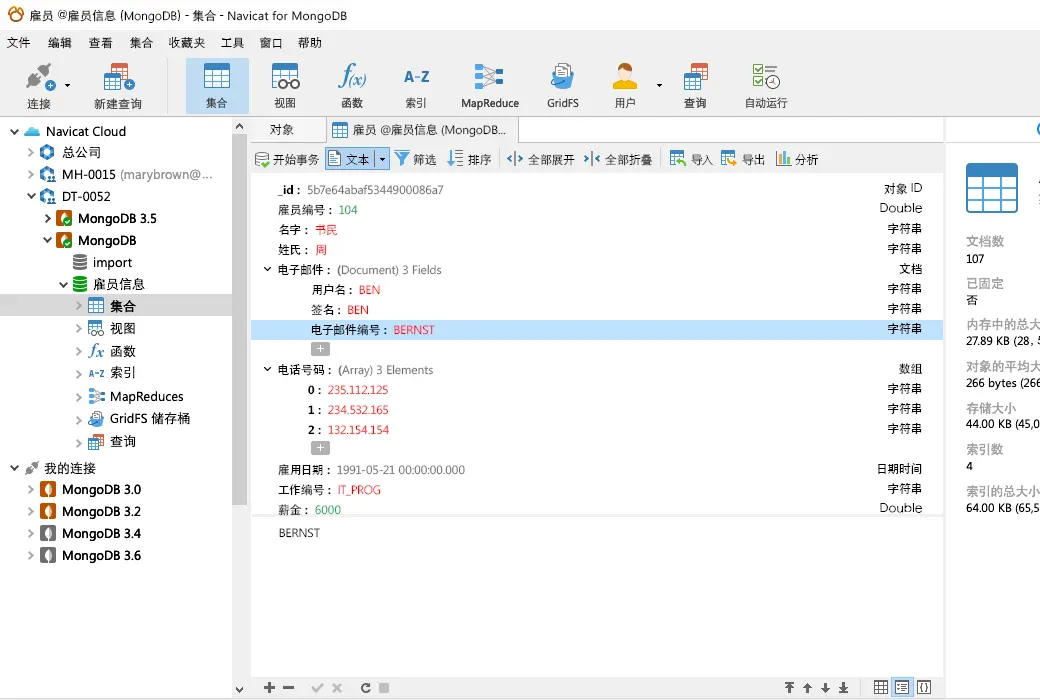This screenshot has width=1040, height=700.
Task: Collapse the Navicat Cloud tree node
Action: 14,131
